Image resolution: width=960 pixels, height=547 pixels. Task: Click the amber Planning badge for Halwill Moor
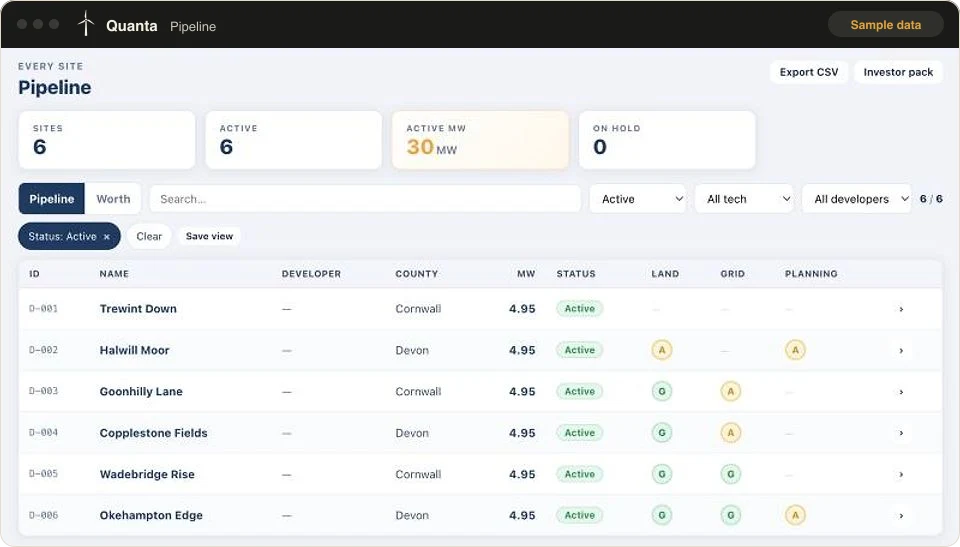(795, 350)
